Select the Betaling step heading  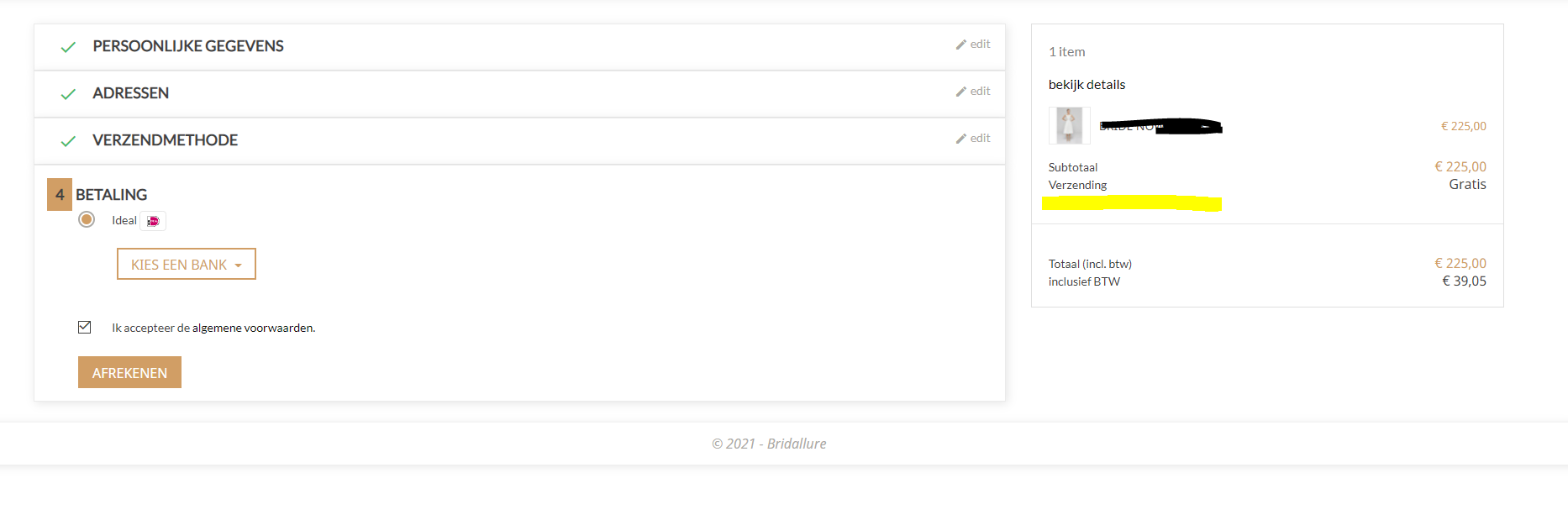click(112, 195)
